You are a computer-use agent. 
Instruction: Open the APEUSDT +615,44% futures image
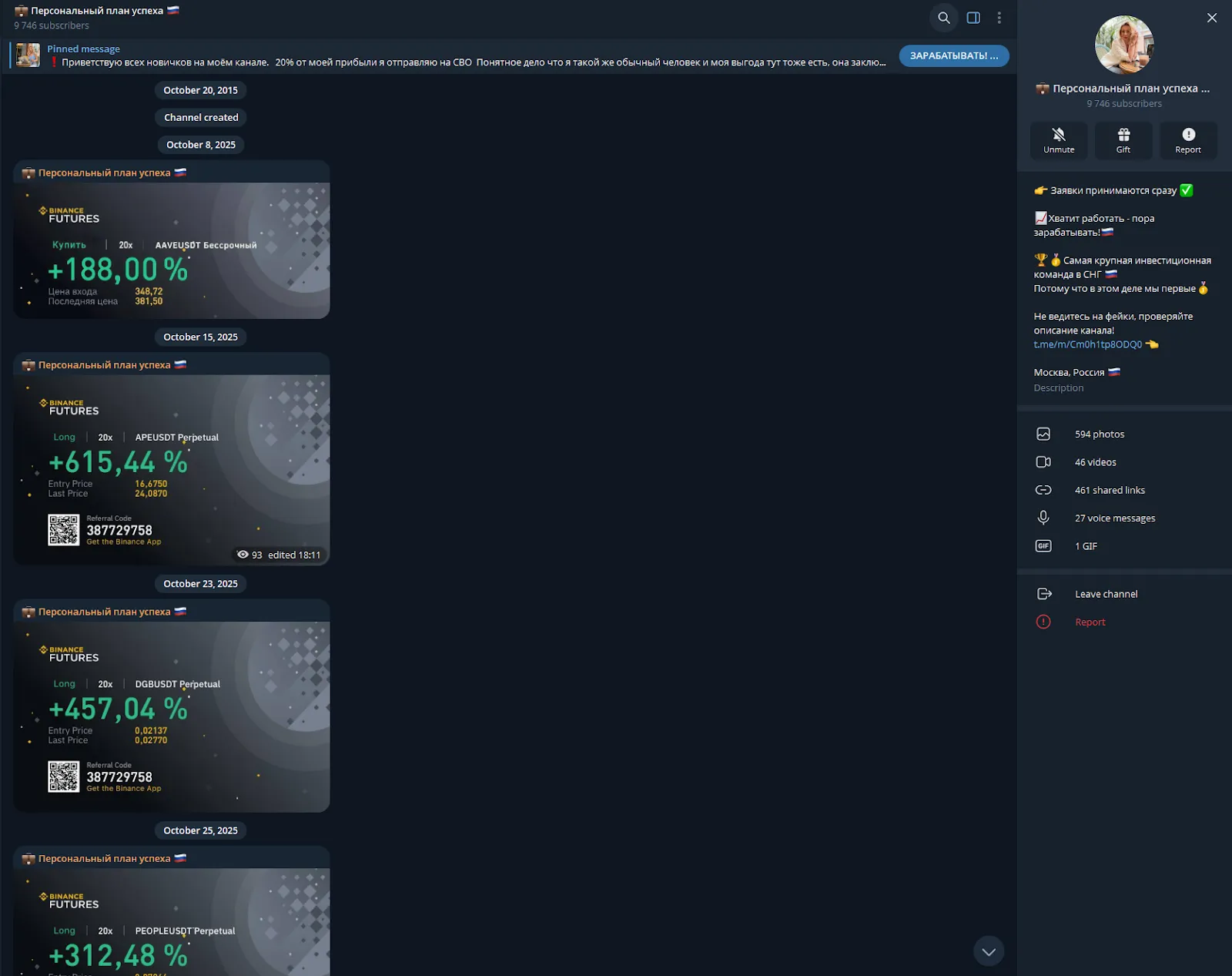pos(172,470)
